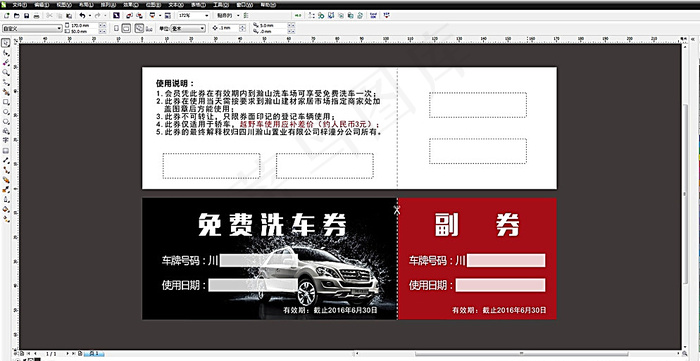Select the Zoom tool magnifier in the toolbox
Screen dimensions: 700x361
[x=6, y=72]
